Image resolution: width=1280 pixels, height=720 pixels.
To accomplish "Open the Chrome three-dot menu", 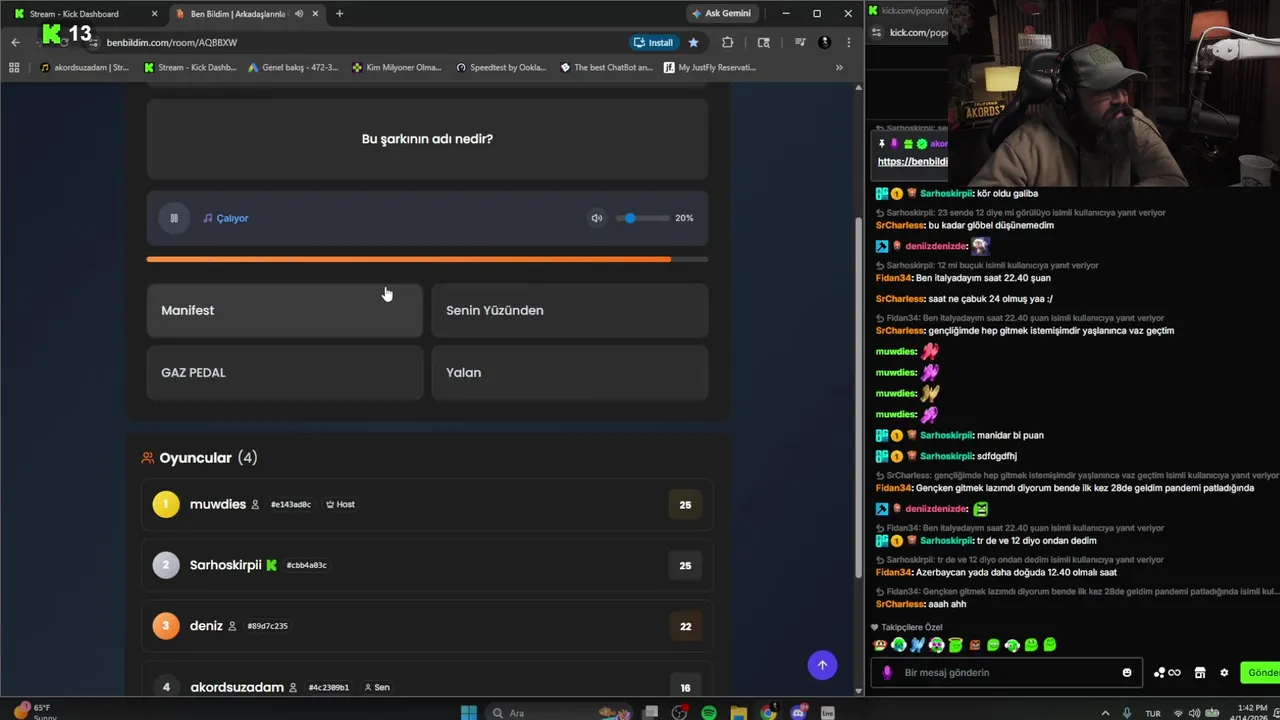I will coord(848,42).
